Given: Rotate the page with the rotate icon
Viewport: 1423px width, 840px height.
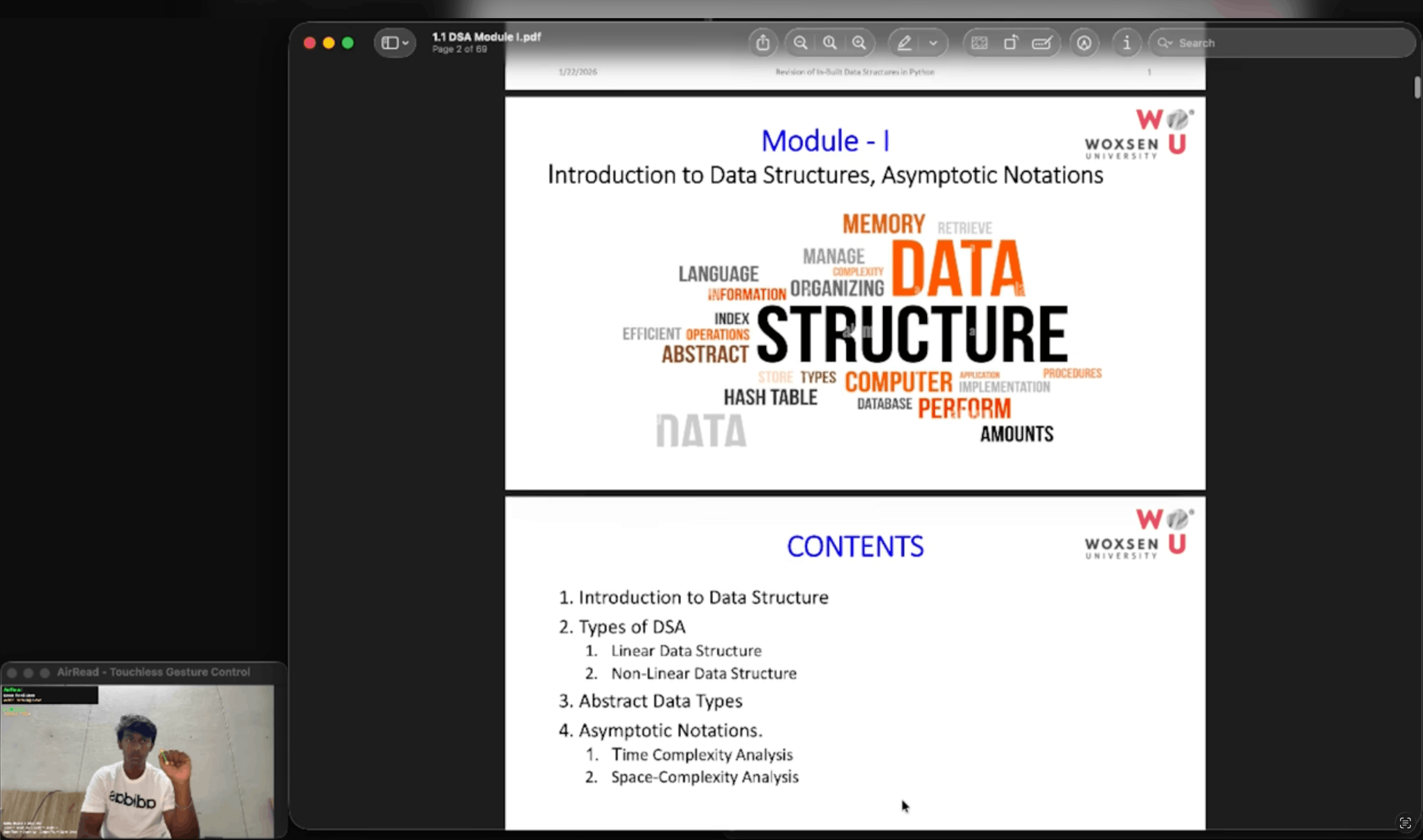Looking at the screenshot, I should click(1010, 43).
